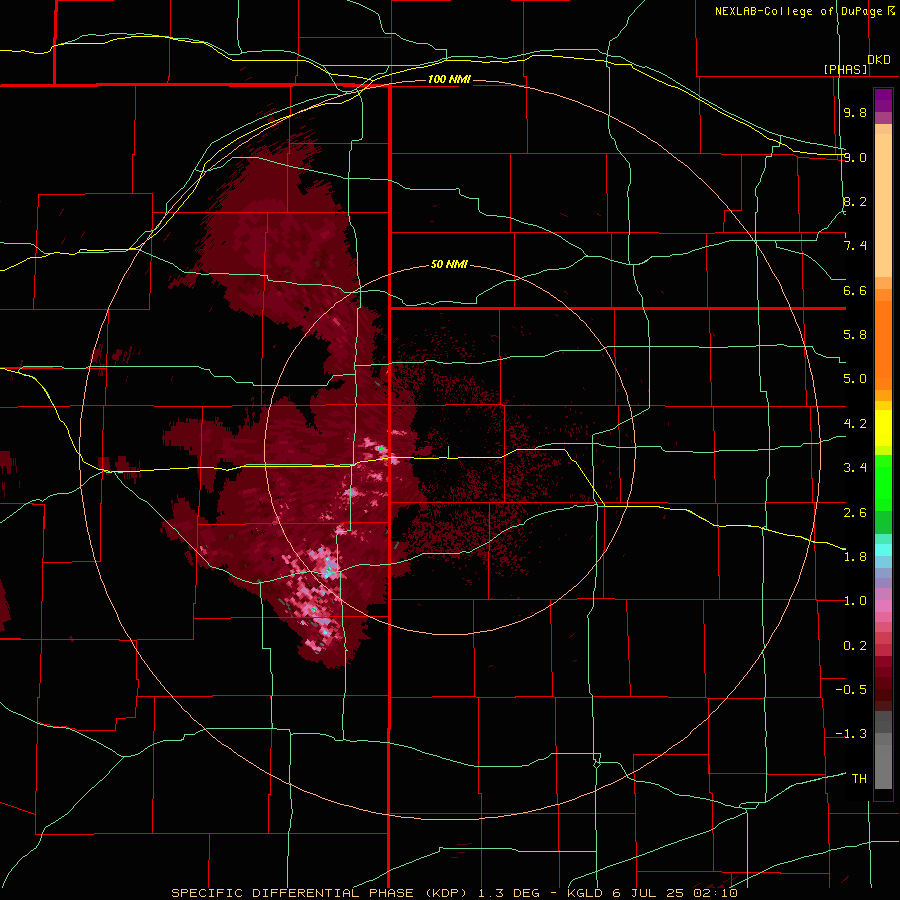Viewport: 900px width, 900px height.
Task: Click the -1.3 value on the scale
Action: point(851,734)
